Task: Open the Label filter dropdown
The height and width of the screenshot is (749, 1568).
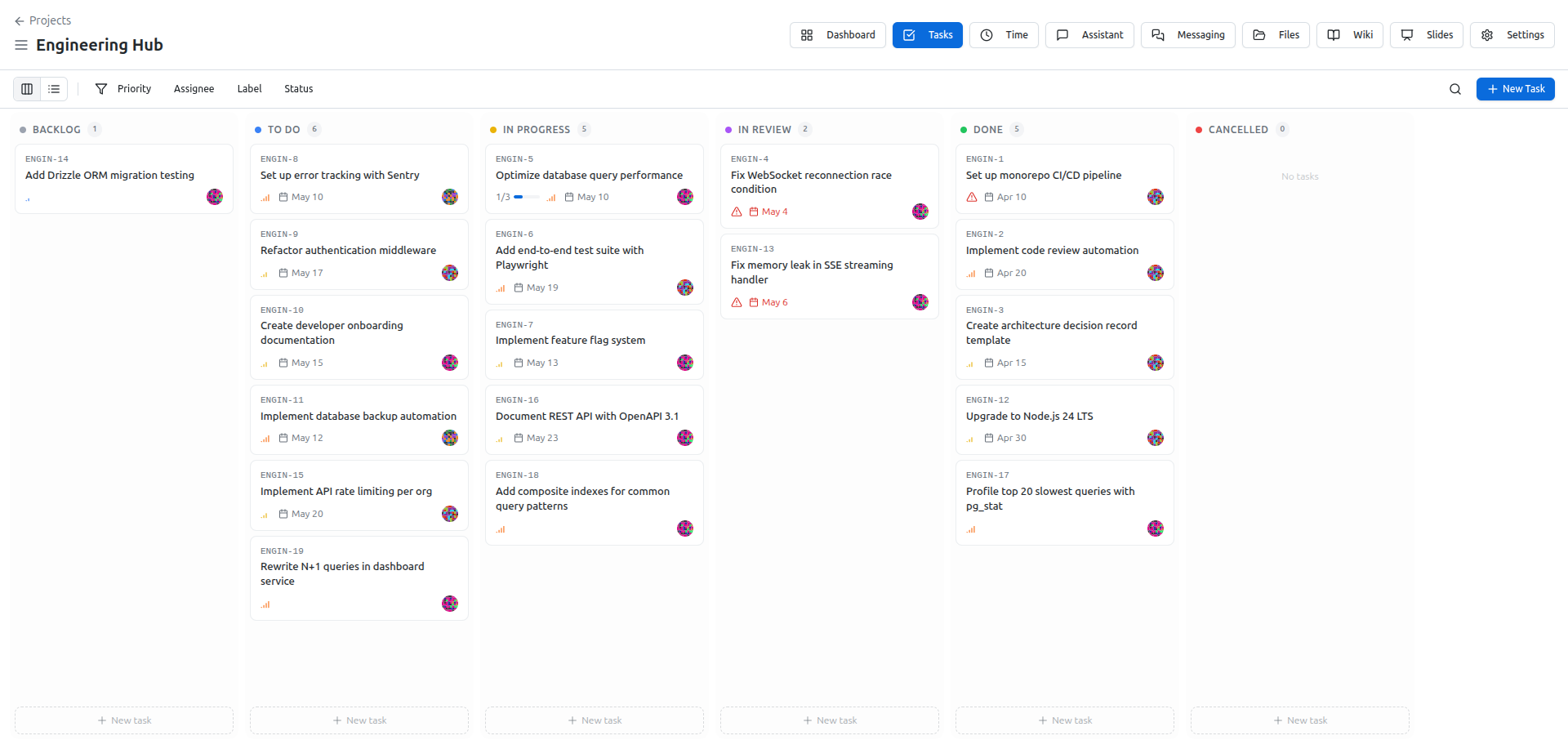Action: click(249, 89)
